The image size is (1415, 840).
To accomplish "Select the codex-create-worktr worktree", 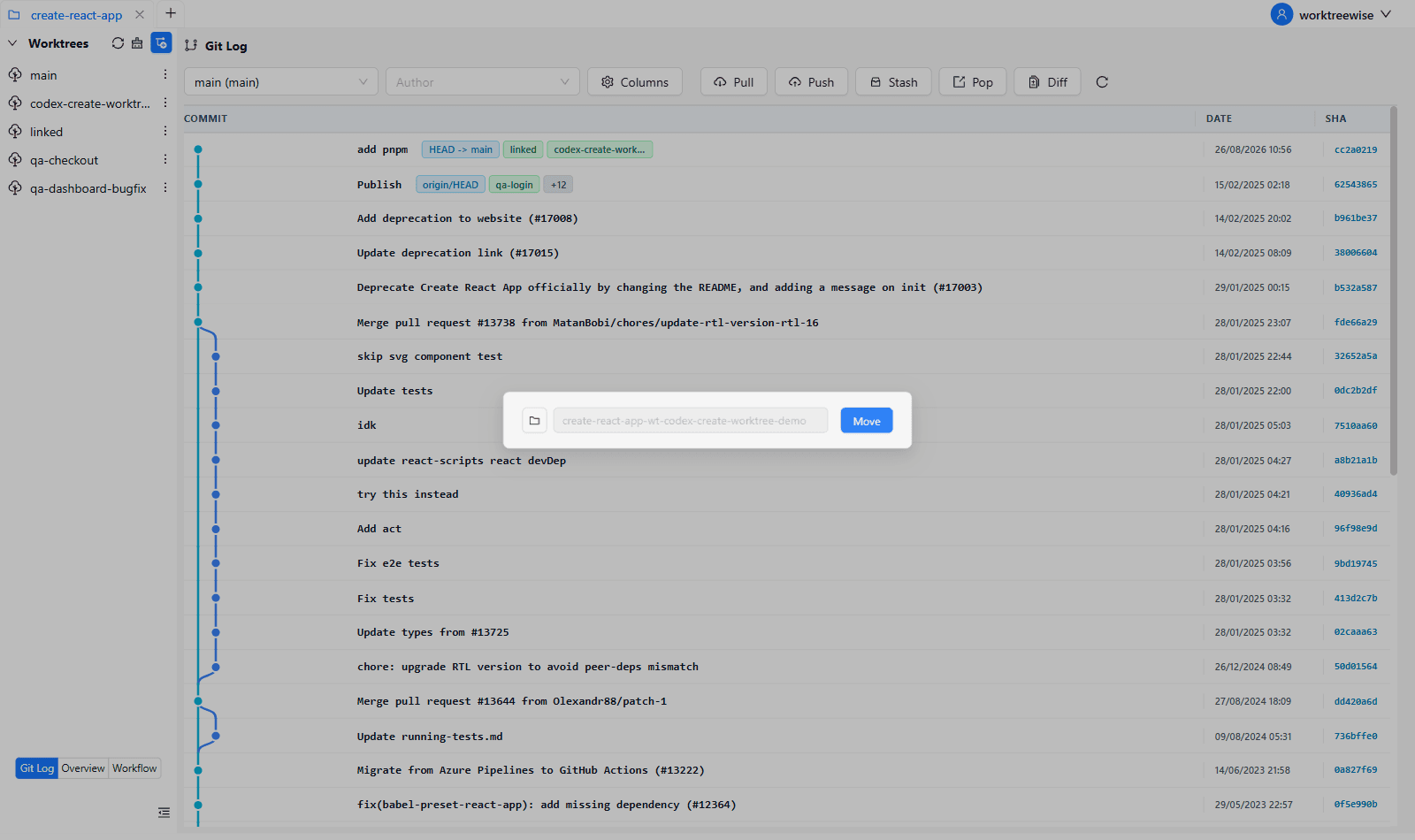I will tap(90, 103).
